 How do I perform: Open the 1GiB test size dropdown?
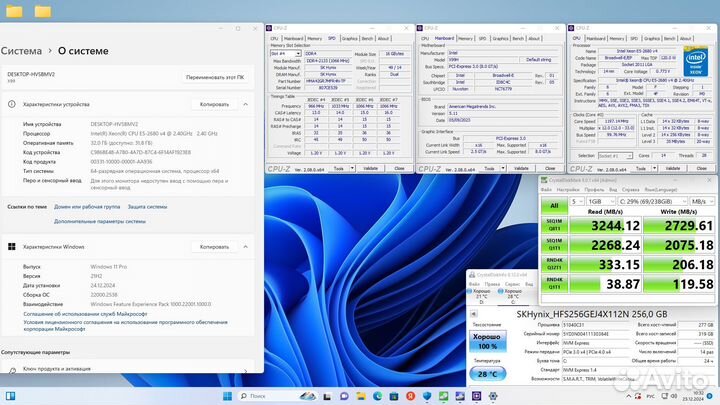tap(601, 201)
